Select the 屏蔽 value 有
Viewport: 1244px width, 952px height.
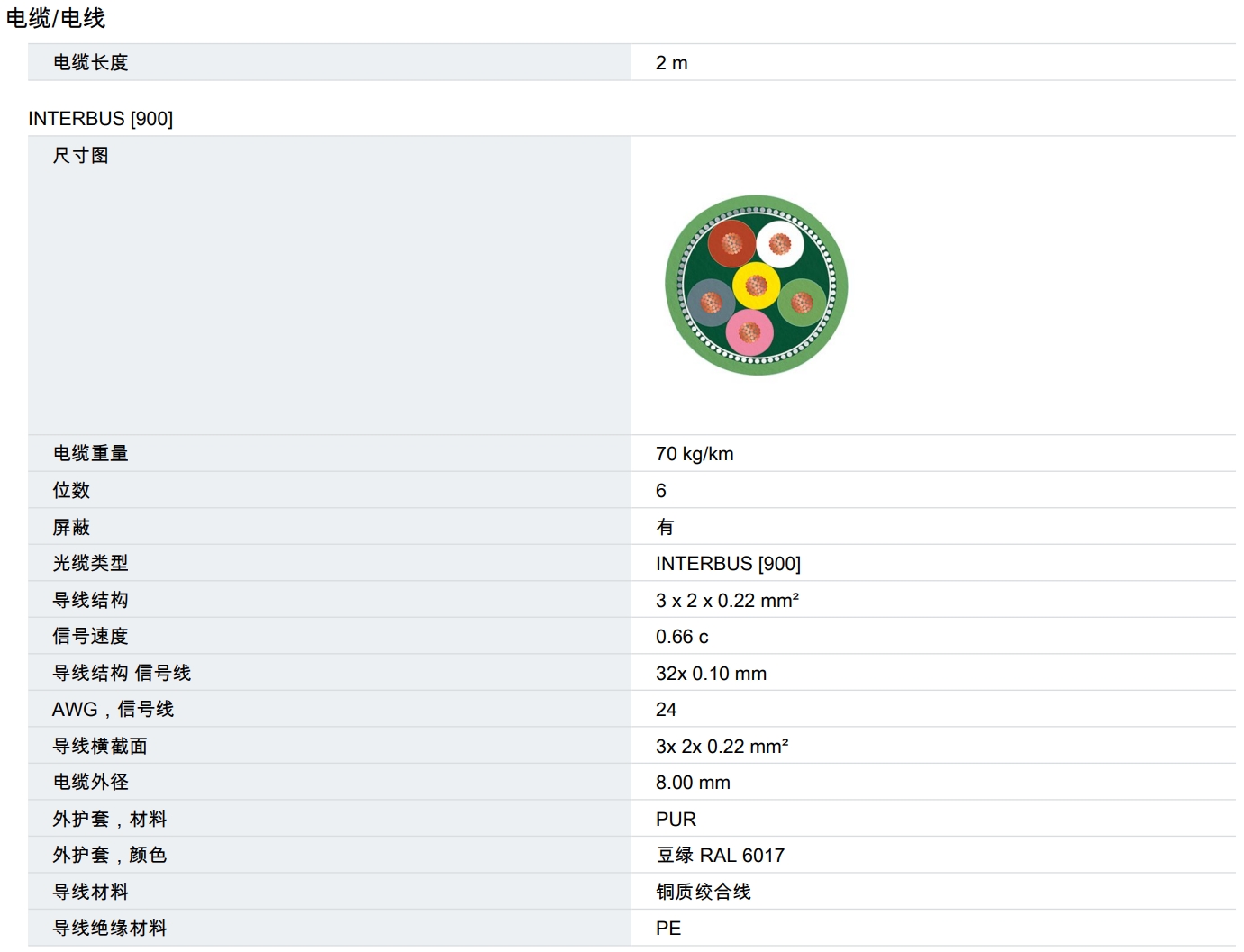click(665, 527)
